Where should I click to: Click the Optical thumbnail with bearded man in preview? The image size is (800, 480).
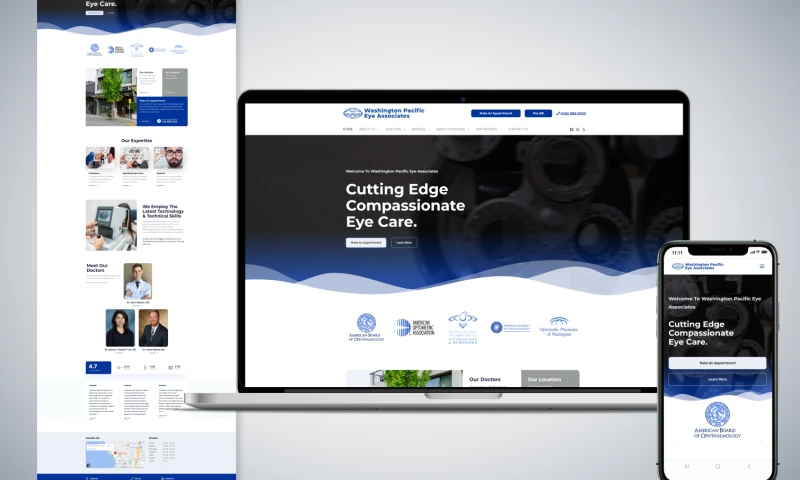[168, 158]
